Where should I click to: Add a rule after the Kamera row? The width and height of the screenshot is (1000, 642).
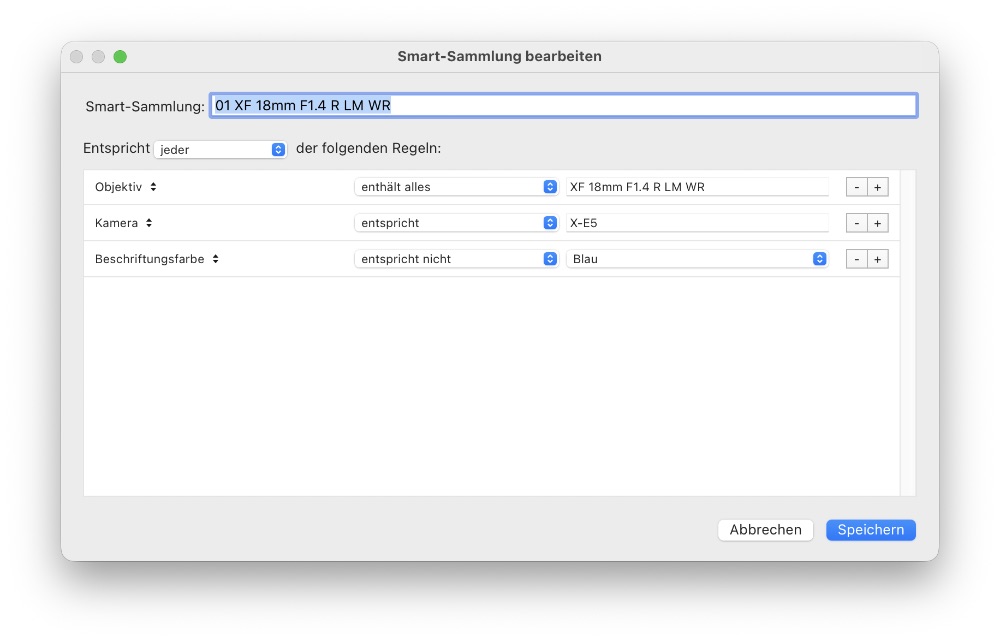coord(877,223)
